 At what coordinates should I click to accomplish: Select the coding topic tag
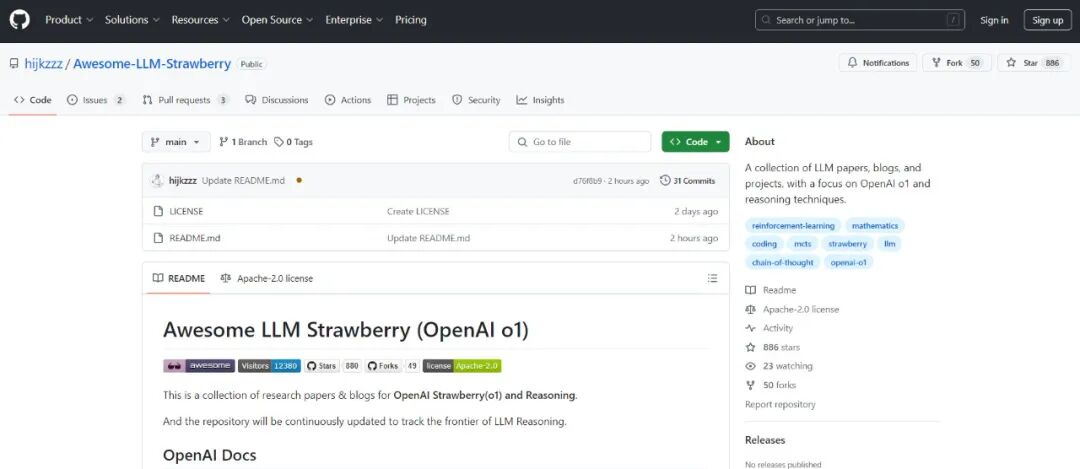point(764,244)
